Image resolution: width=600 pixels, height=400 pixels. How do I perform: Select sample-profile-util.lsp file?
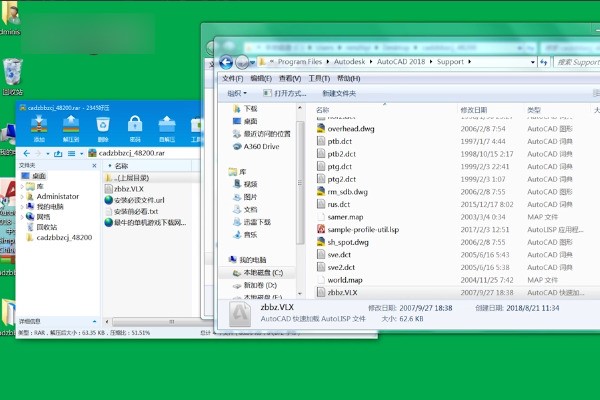coord(358,230)
